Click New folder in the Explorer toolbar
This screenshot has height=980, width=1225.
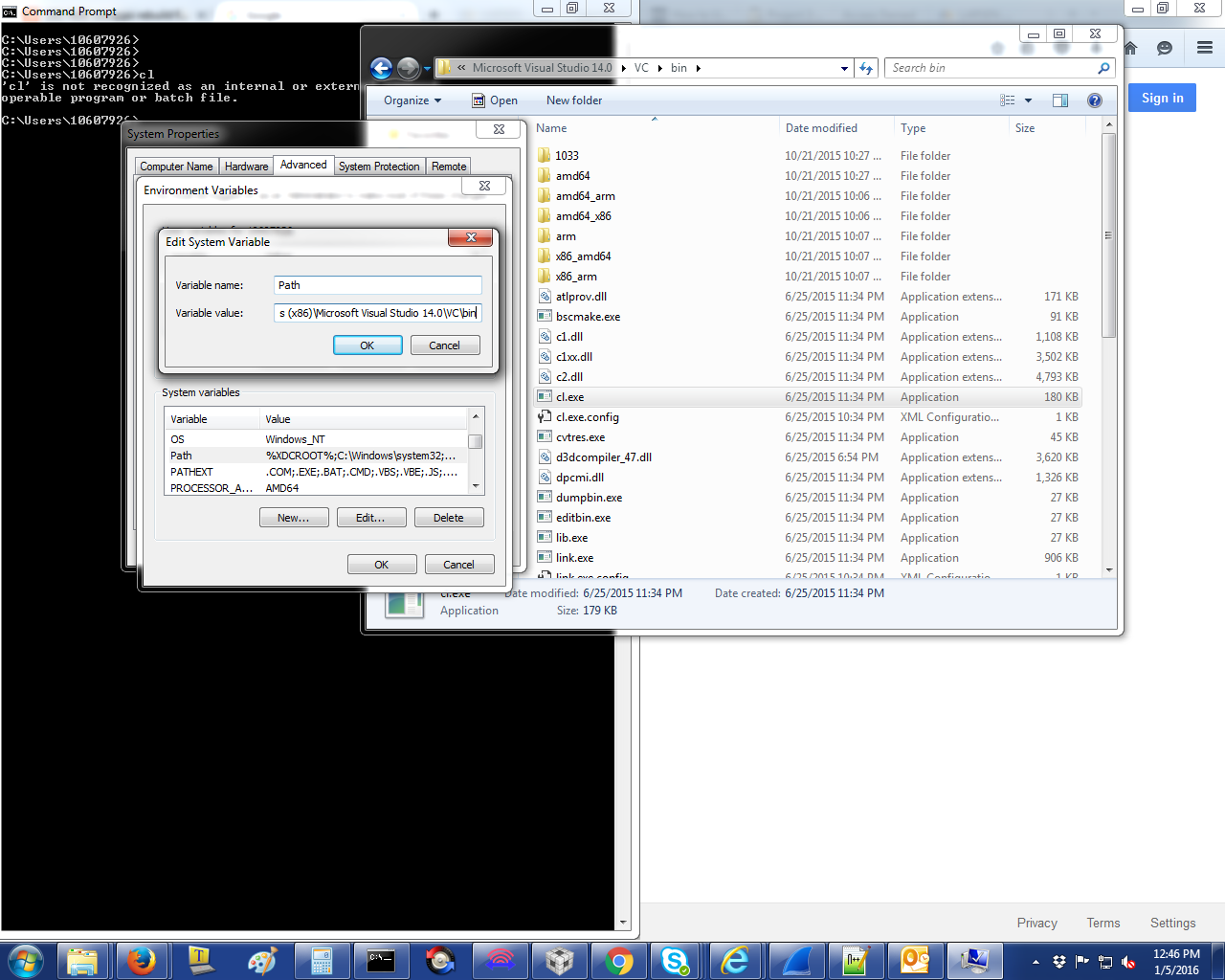(574, 100)
